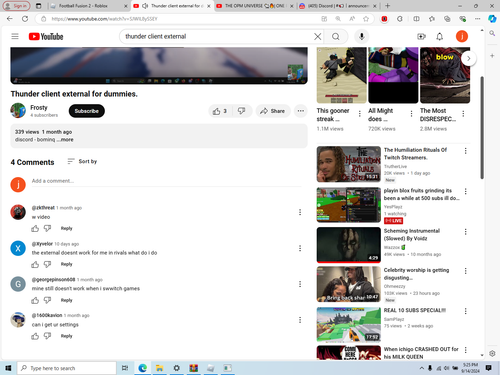
Task: Switch to the Football Fusion 2 - Roblox tab
Action: coord(88,6)
